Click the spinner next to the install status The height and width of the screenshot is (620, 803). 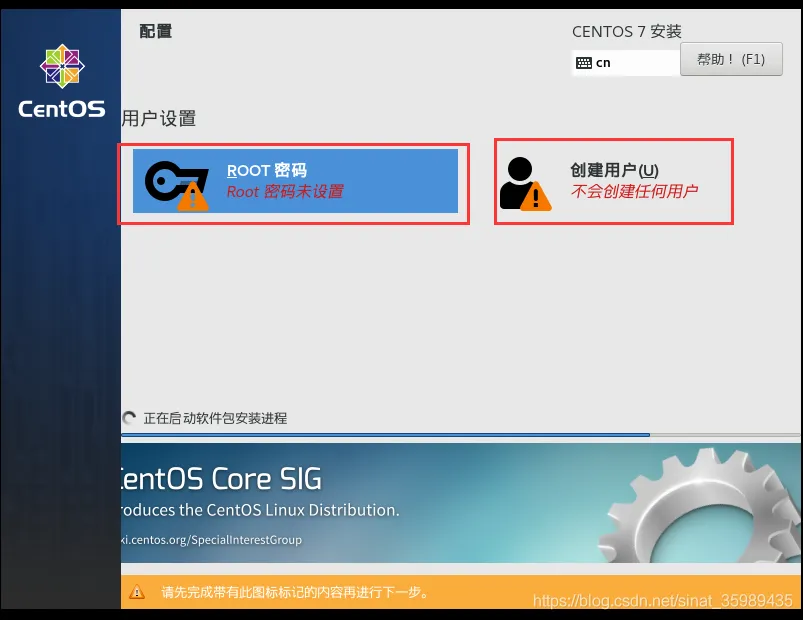(129, 418)
